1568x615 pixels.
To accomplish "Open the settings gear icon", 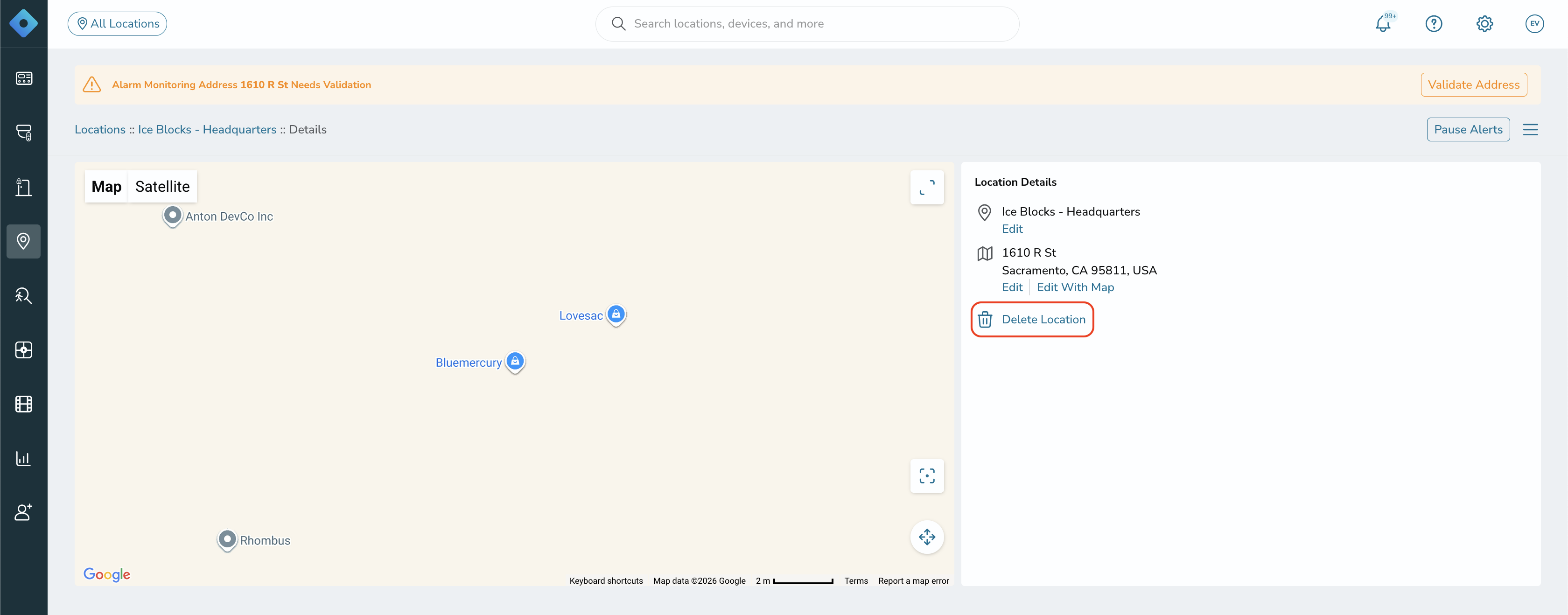I will coord(1484,24).
